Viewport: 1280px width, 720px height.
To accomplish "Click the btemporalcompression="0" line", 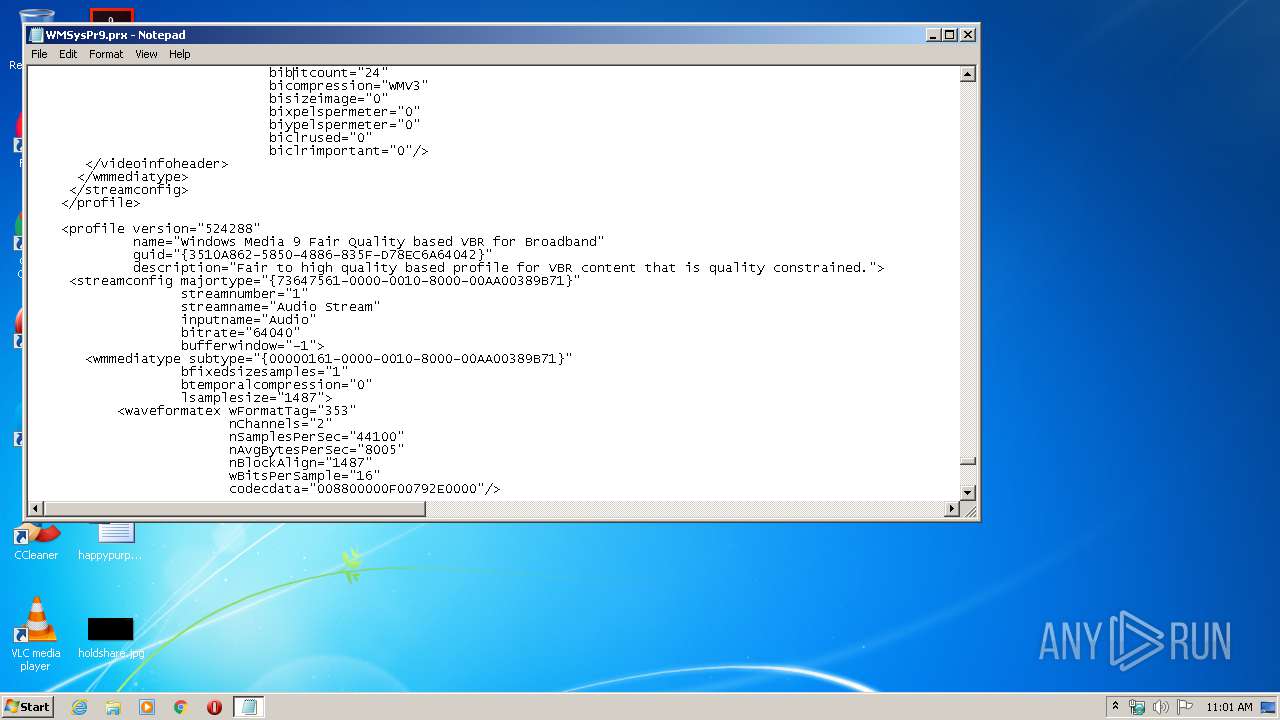I will tap(276, 385).
